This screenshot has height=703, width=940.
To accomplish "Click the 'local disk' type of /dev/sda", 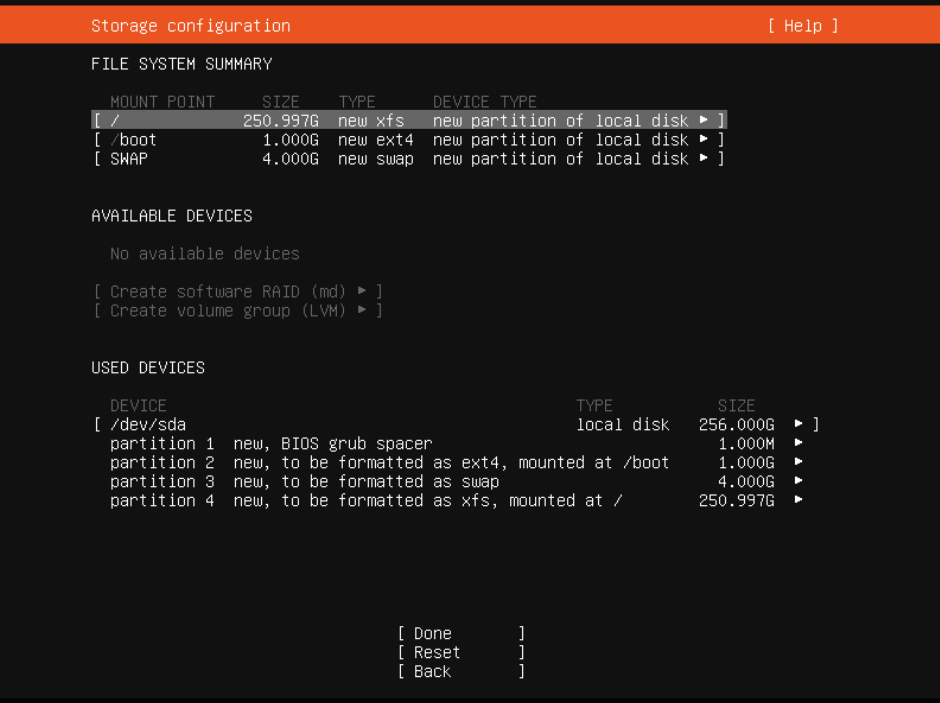I will [x=623, y=425].
